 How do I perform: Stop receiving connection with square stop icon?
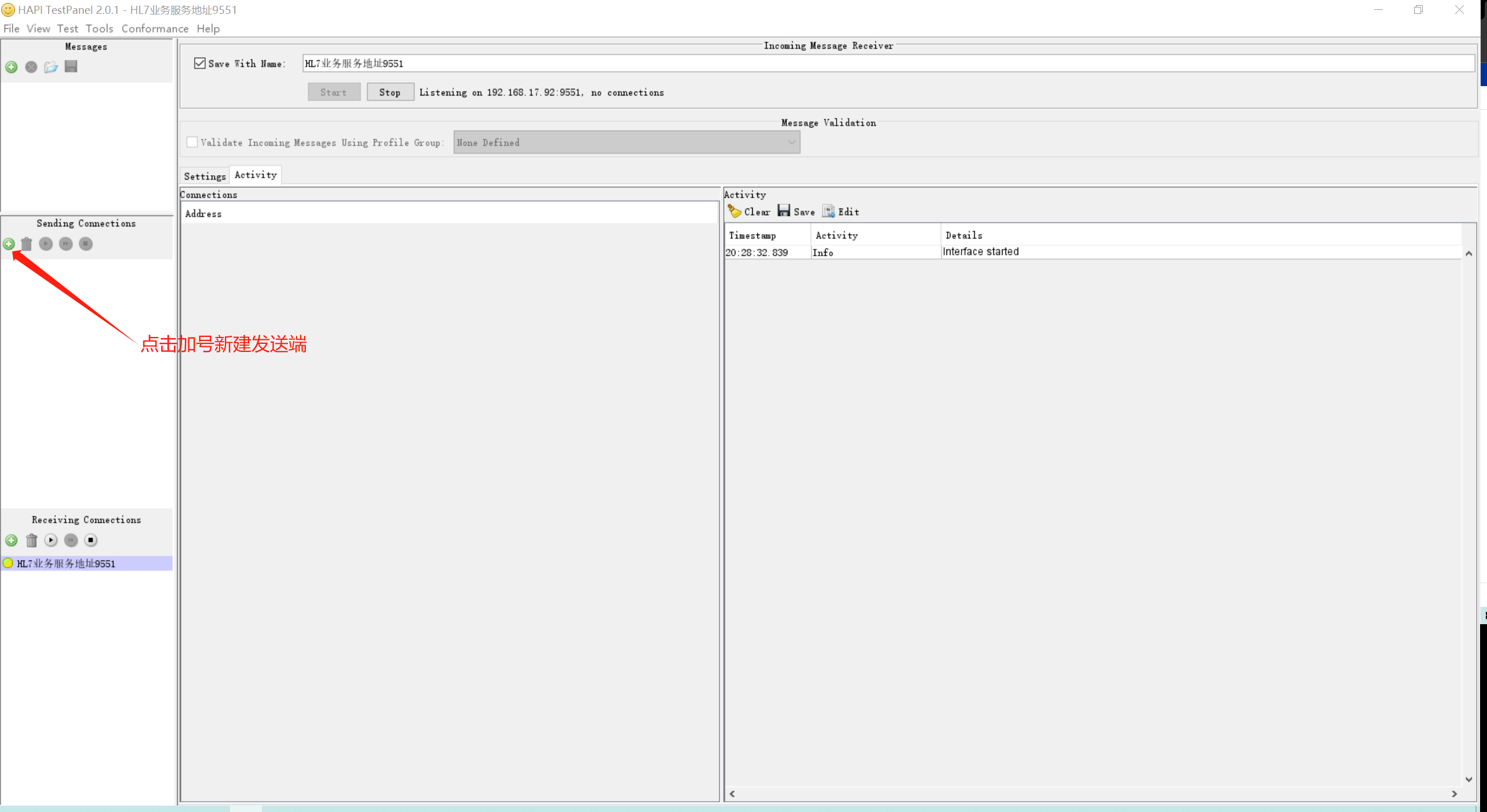[x=91, y=540]
